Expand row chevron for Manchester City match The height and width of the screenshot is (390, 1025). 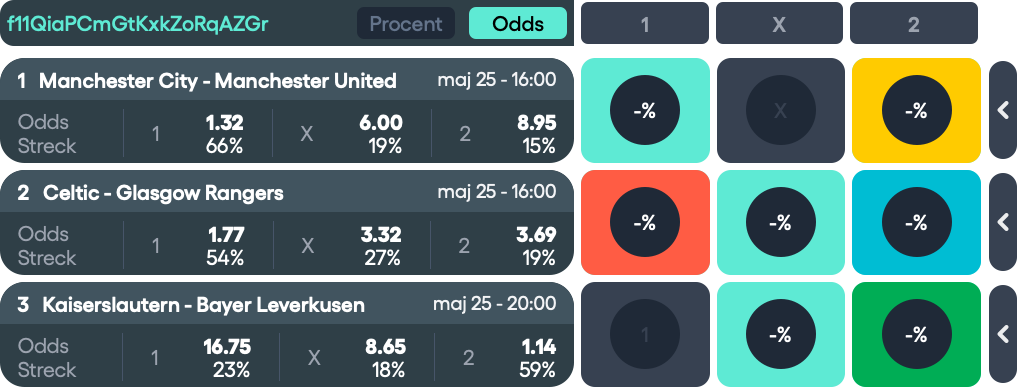[x=1003, y=110]
